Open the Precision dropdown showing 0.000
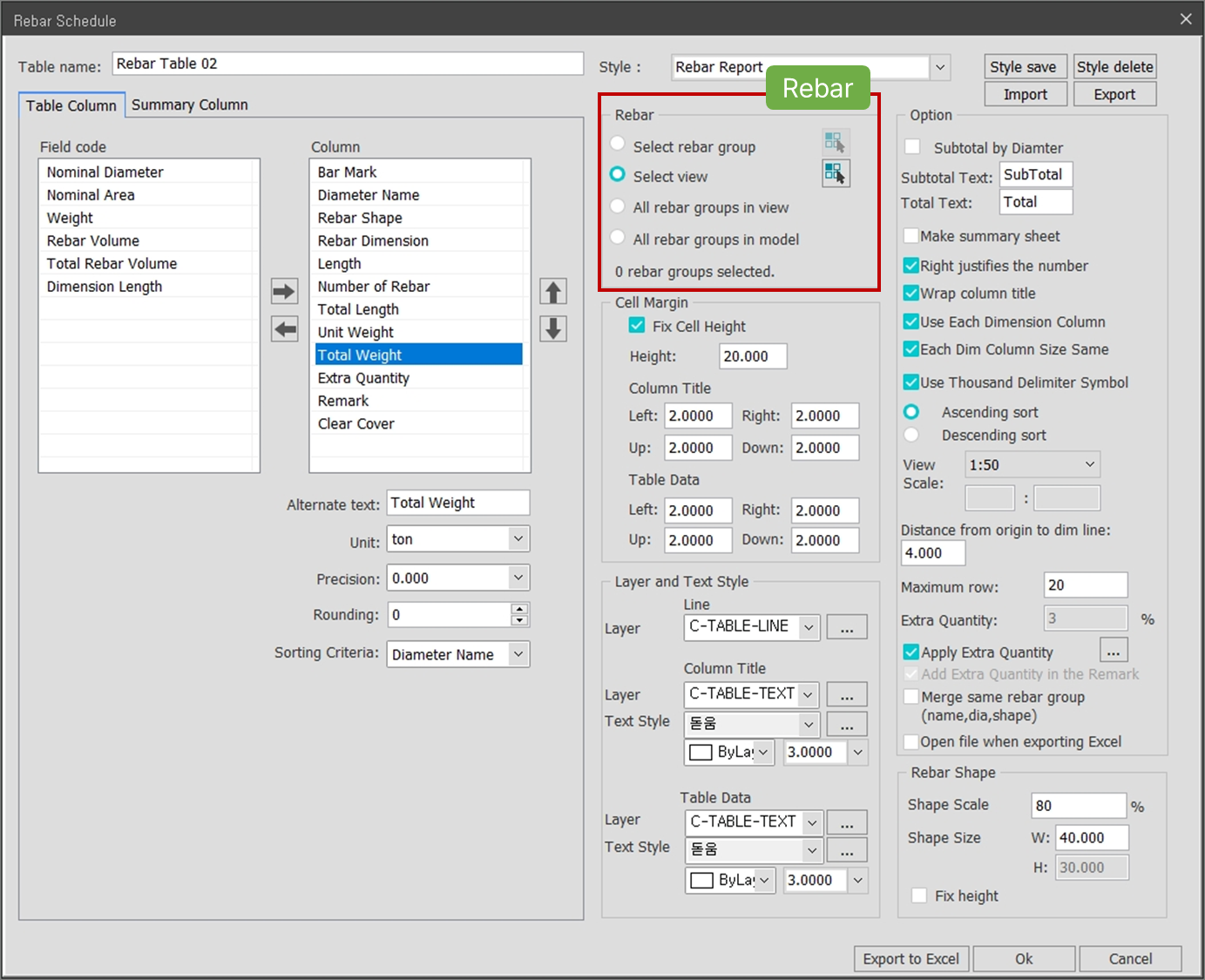The width and height of the screenshot is (1205, 980). pyautogui.click(x=458, y=578)
